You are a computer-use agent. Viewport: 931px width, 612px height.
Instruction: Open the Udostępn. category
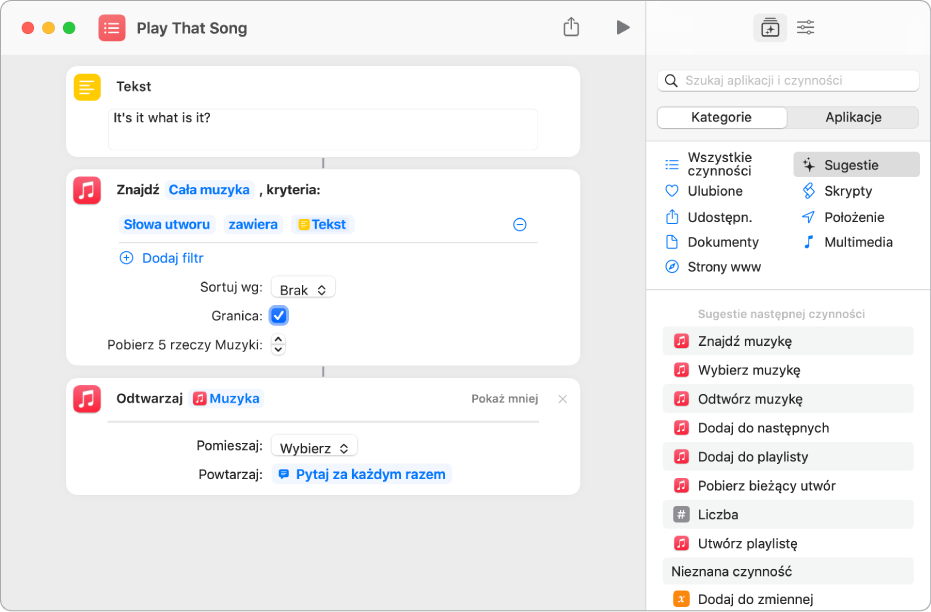[x=708, y=217]
